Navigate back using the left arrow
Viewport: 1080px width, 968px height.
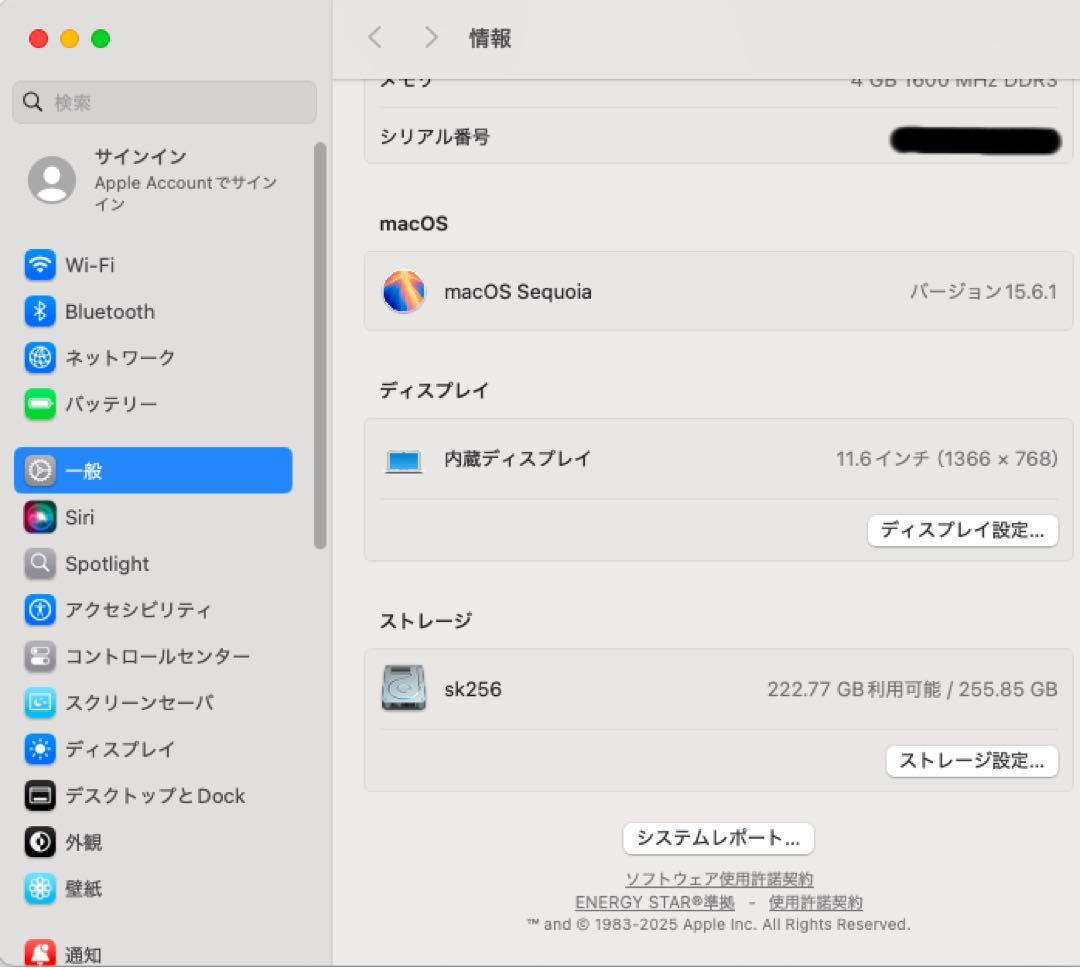click(x=375, y=36)
